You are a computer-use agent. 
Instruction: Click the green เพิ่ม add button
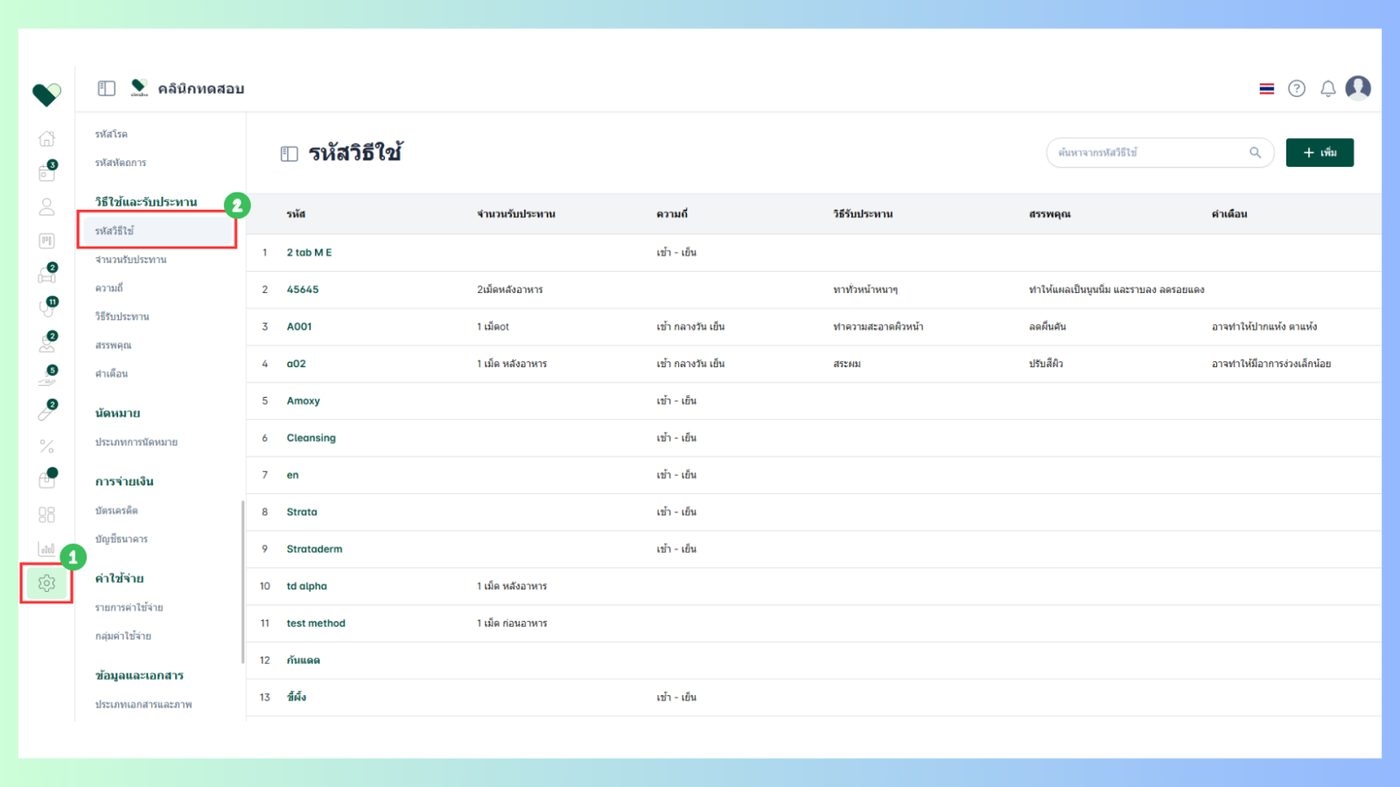(1319, 153)
